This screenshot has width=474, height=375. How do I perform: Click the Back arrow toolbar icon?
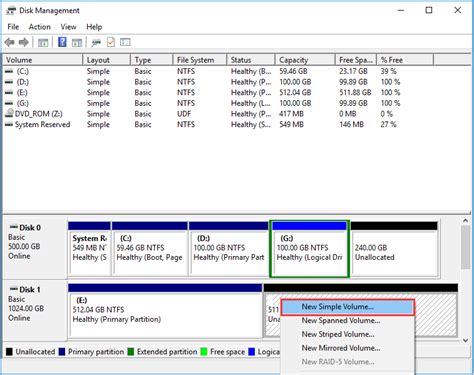(x=10, y=42)
